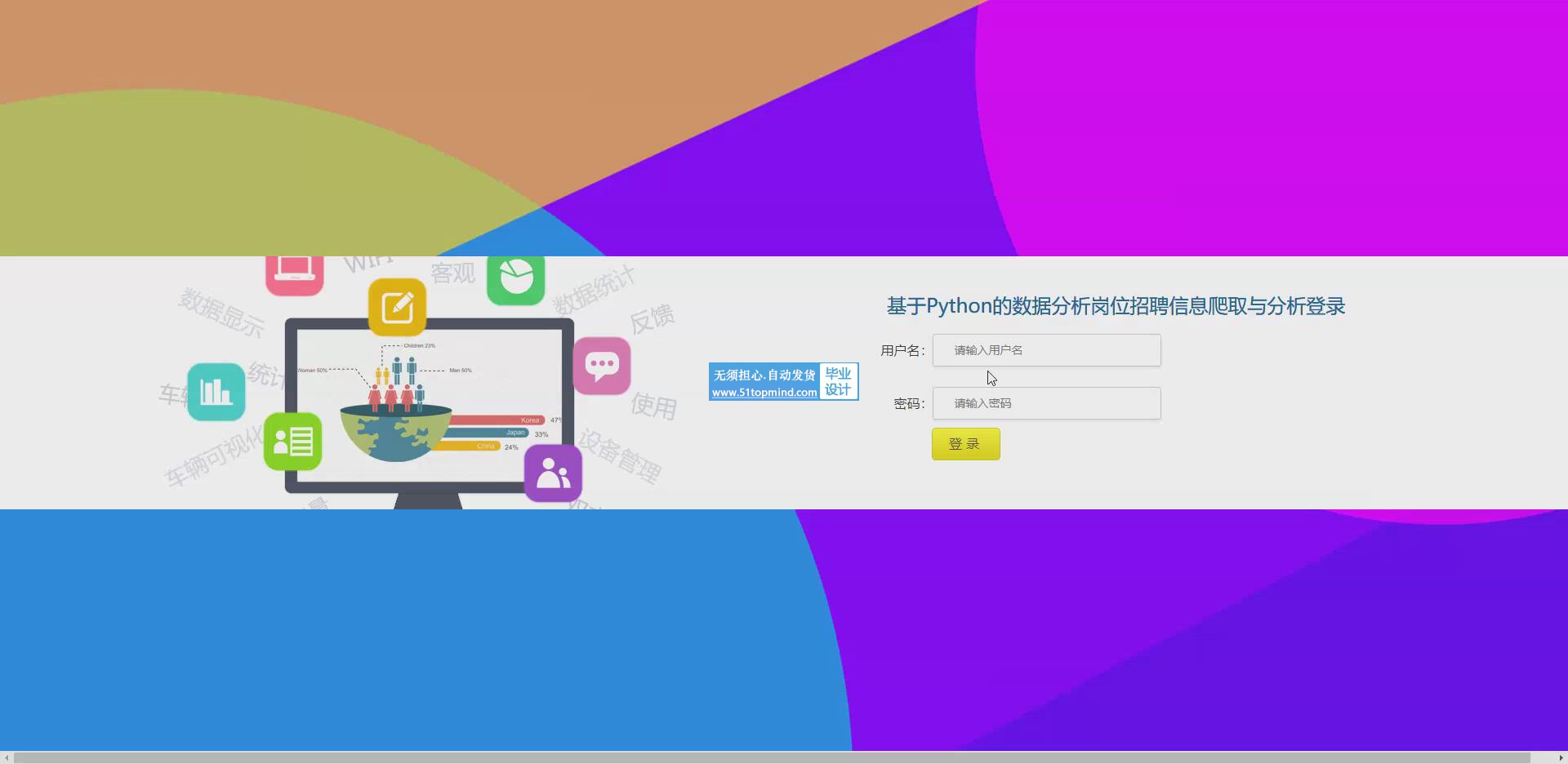Click the yellow 登录 login button
Image resolution: width=1568 pixels, height=764 pixels.
point(965,444)
